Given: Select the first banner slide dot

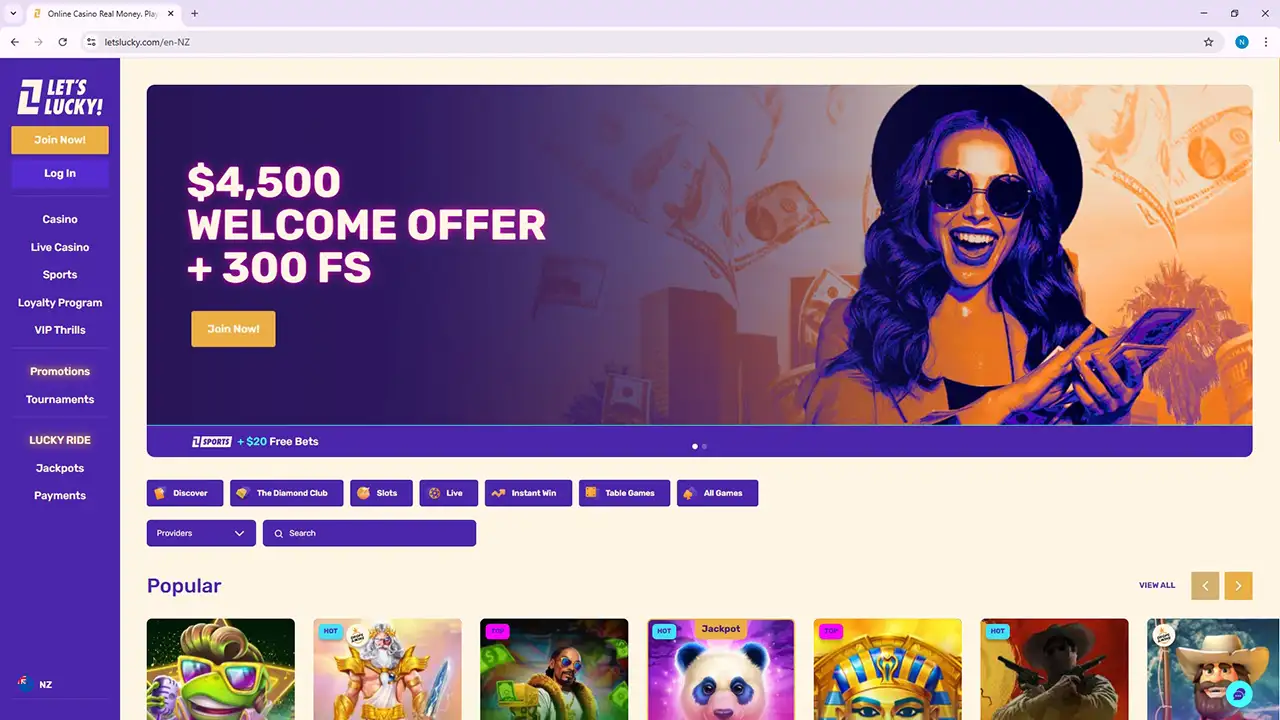Looking at the screenshot, I should (x=695, y=446).
